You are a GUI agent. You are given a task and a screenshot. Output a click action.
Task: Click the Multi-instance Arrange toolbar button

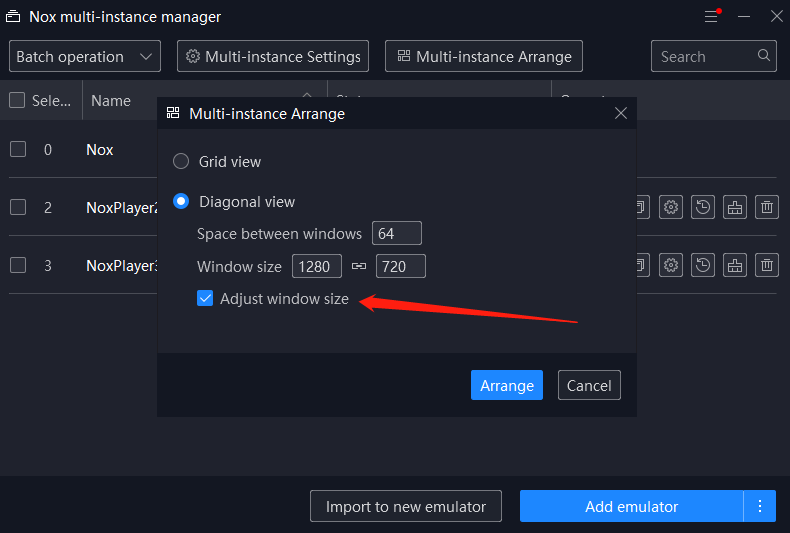484,56
